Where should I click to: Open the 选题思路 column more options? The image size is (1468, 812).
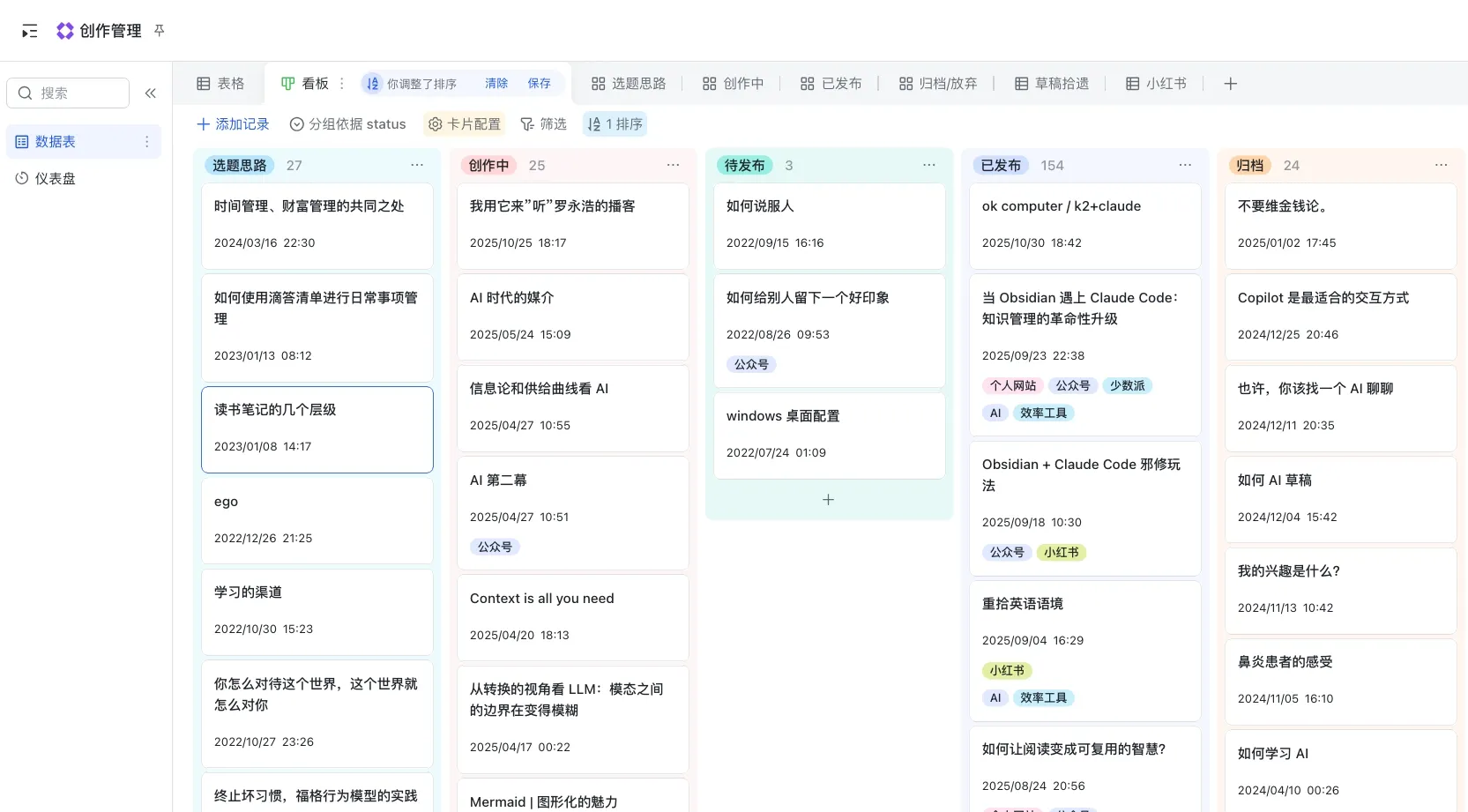[x=417, y=166]
